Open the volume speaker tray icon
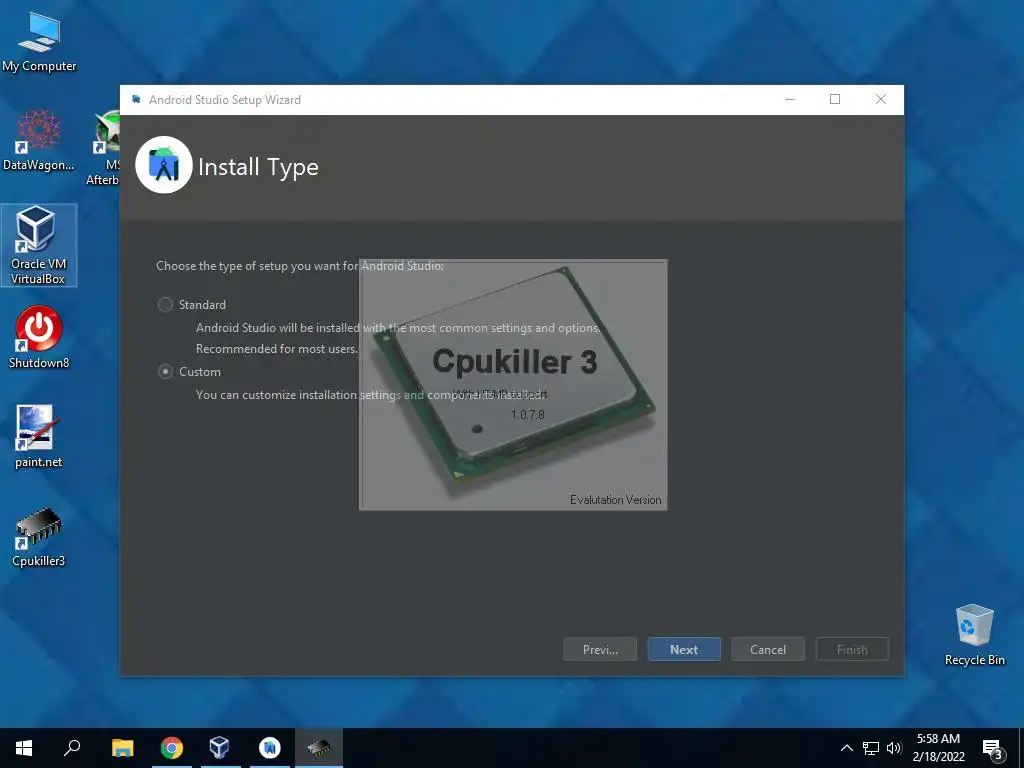1024x768 pixels. [x=894, y=748]
